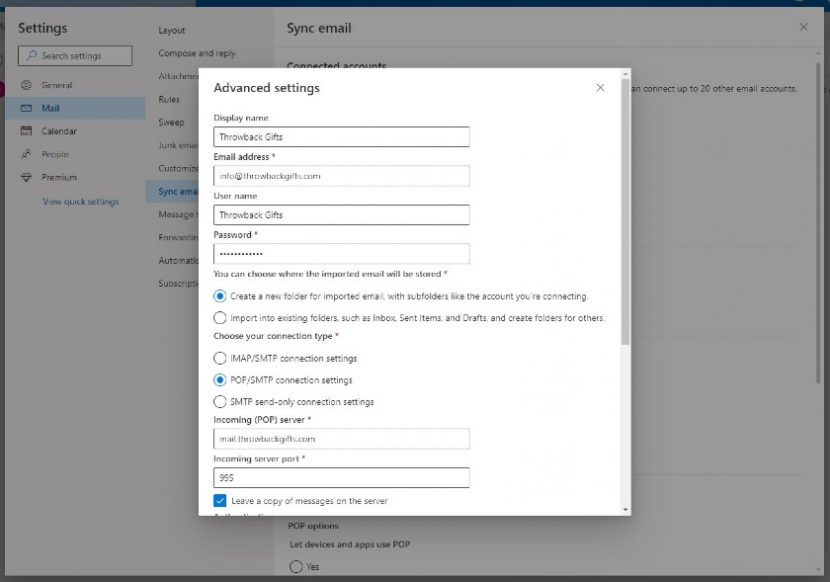The image size is (830, 582).
Task: Open Premium diamond icon section
Action: coord(26,177)
